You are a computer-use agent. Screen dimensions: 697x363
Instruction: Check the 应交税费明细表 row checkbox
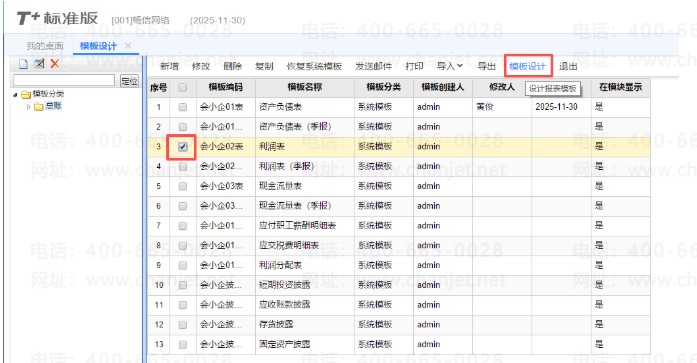pyautogui.click(x=183, y=245)
